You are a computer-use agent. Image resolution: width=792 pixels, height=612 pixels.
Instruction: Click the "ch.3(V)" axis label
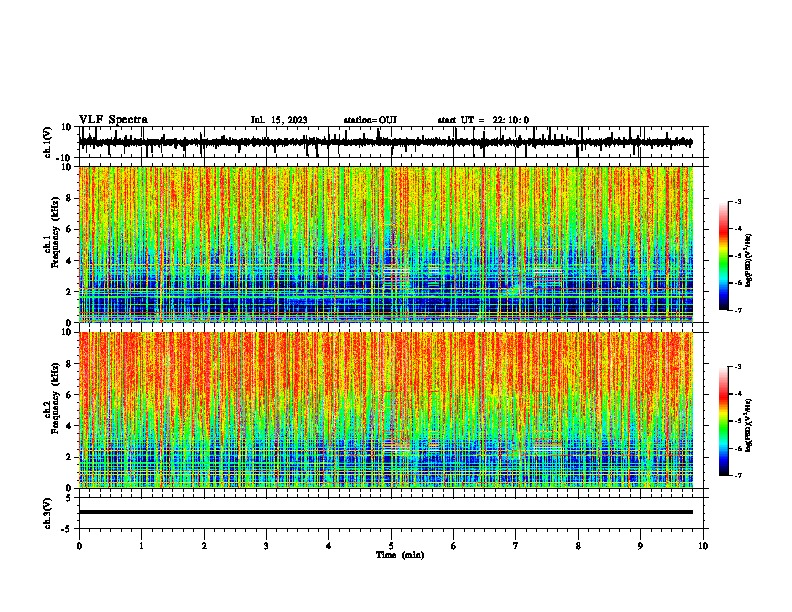48,513
